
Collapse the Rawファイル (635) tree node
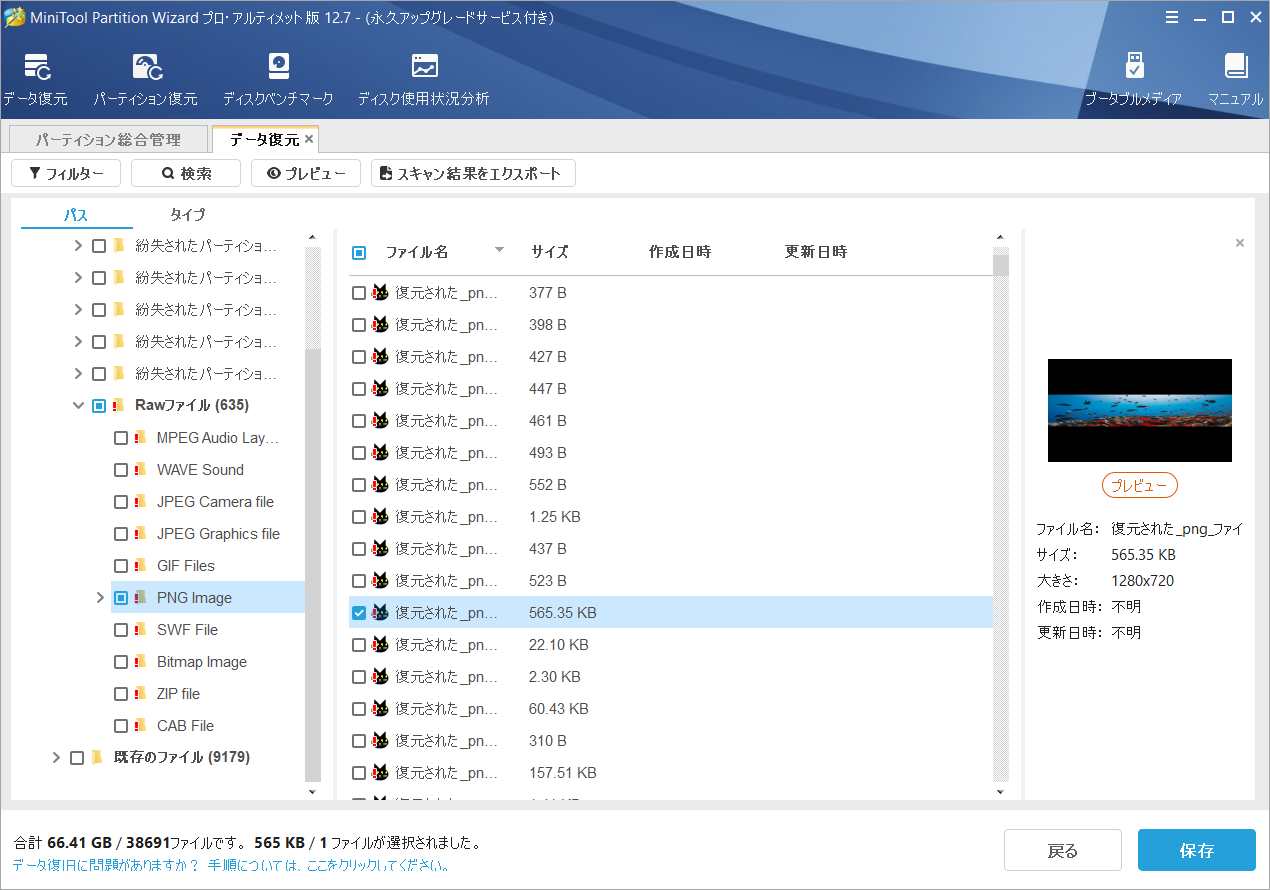(x=78, y=406)
